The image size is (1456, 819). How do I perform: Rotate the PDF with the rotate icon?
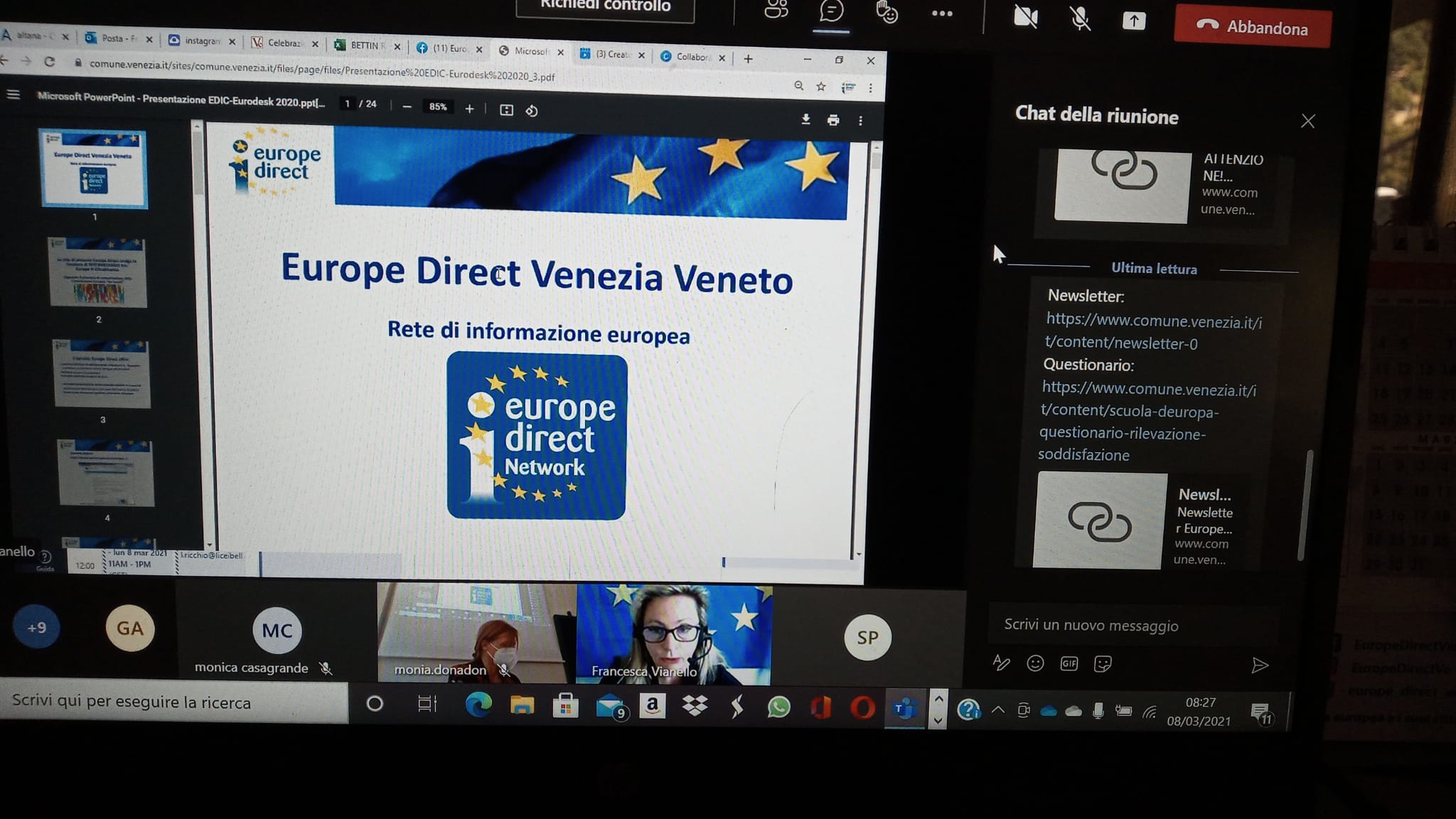[x=532, y=111]
